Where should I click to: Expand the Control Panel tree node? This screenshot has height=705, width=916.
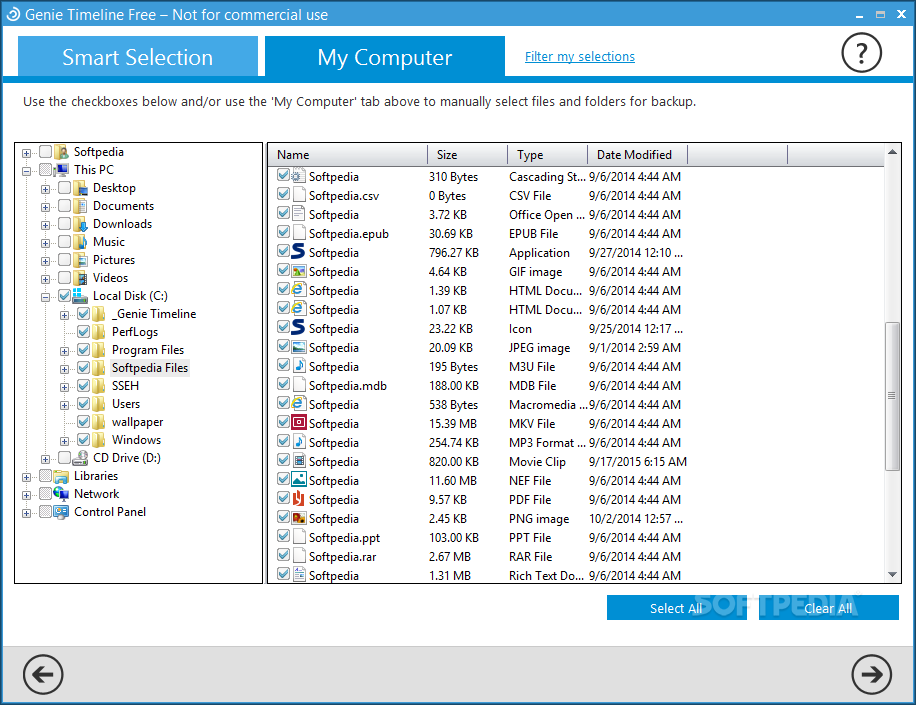[26, 513]
